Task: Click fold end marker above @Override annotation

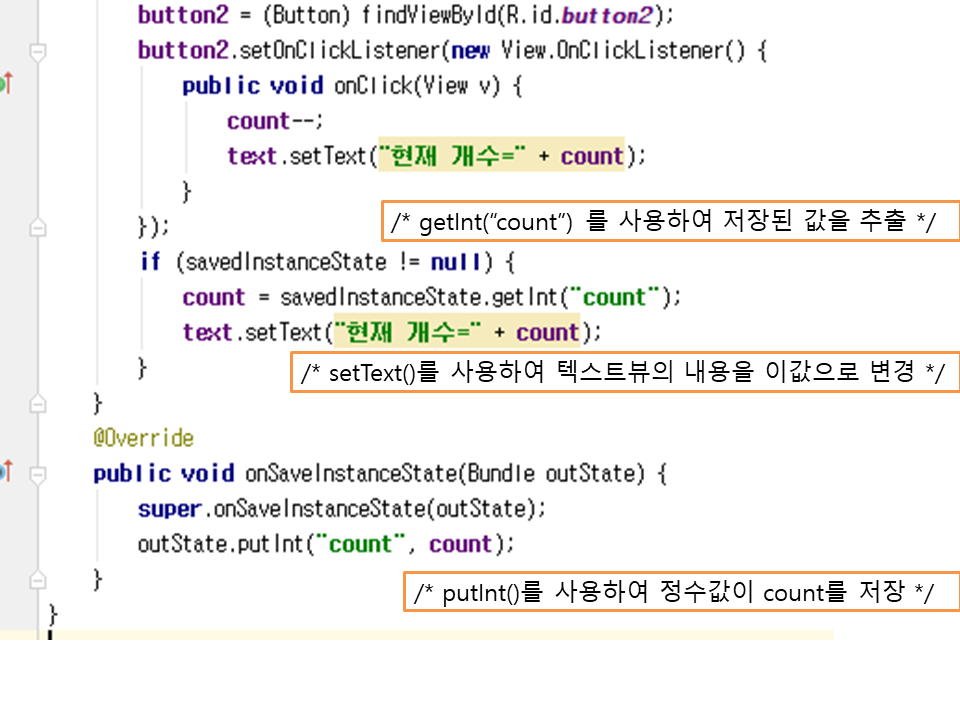Action: [38, 404]
